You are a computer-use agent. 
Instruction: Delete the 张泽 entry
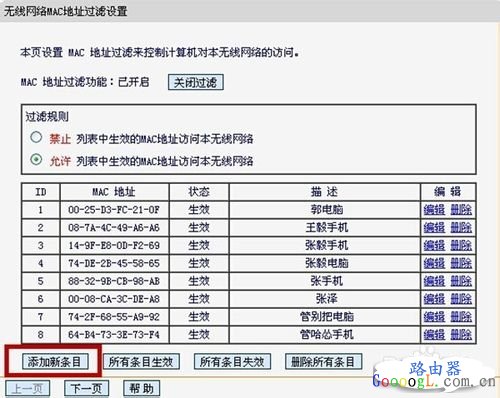click(461, 299)
